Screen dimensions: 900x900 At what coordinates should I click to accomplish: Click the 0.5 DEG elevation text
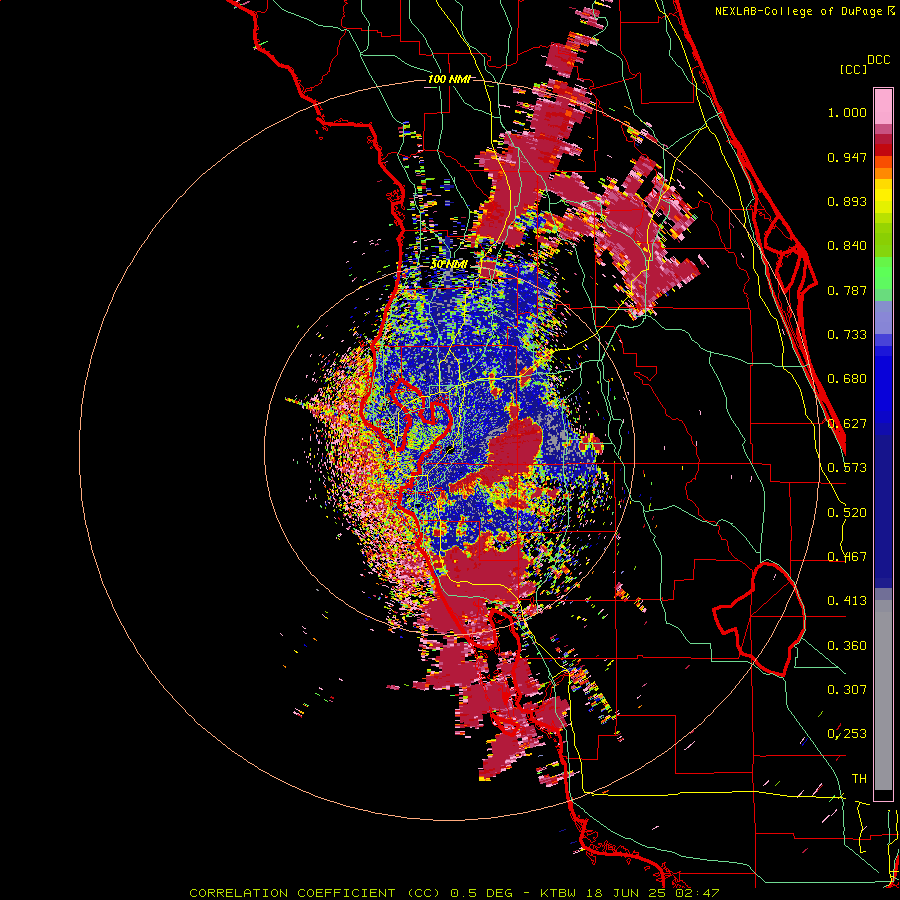pyautogui.click(x=482, y=893)
